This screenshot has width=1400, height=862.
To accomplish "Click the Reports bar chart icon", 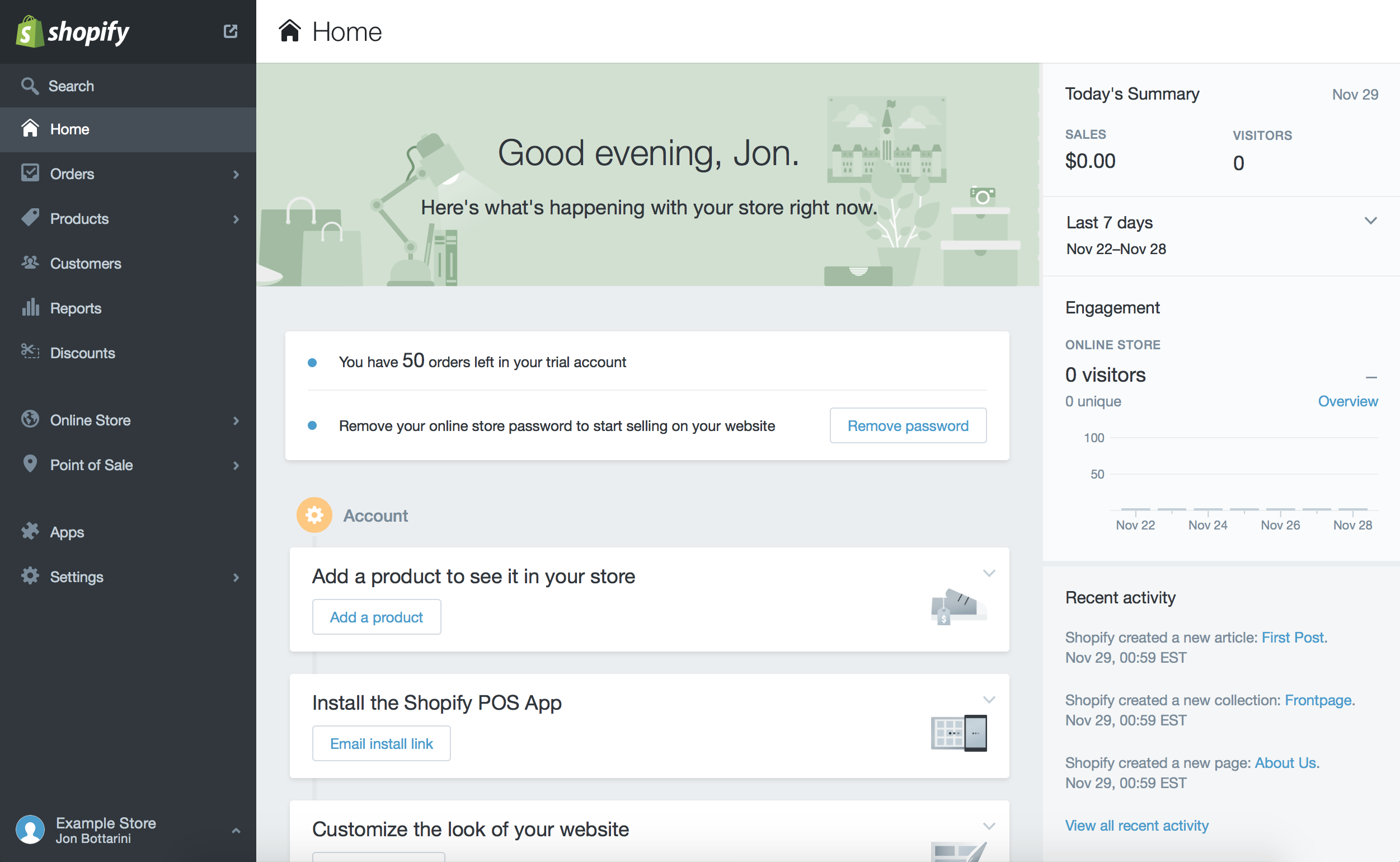I will [30, 307].
